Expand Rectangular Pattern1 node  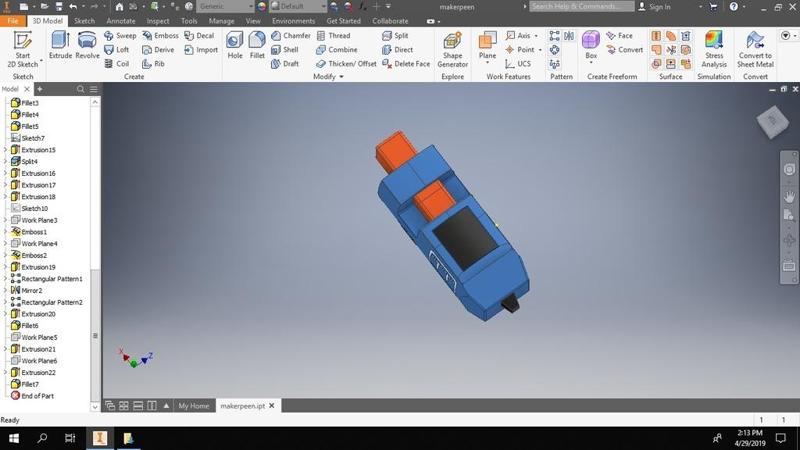point(6,279)
